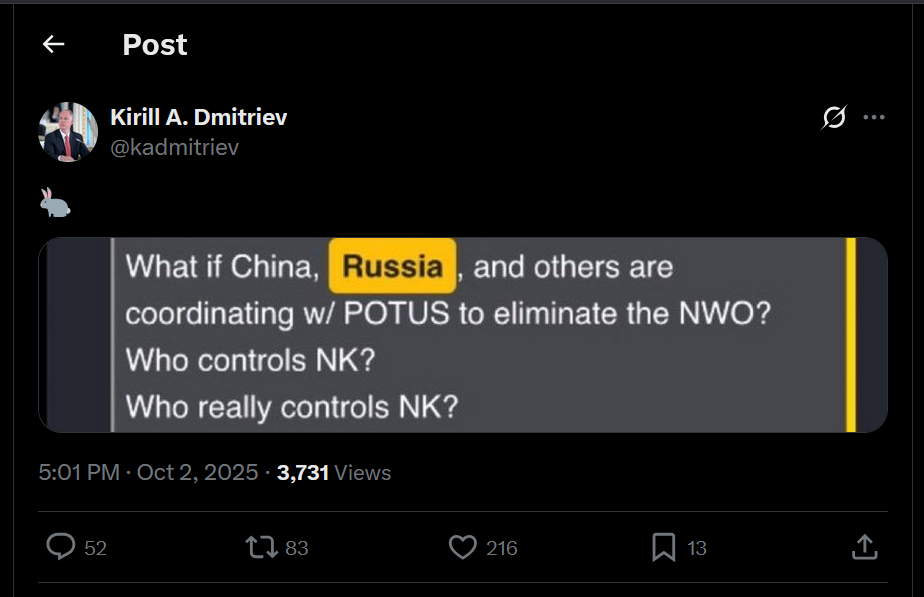Click the reply count 52
This screenshot has width=924, height=597.
click(x=96, y=548)
